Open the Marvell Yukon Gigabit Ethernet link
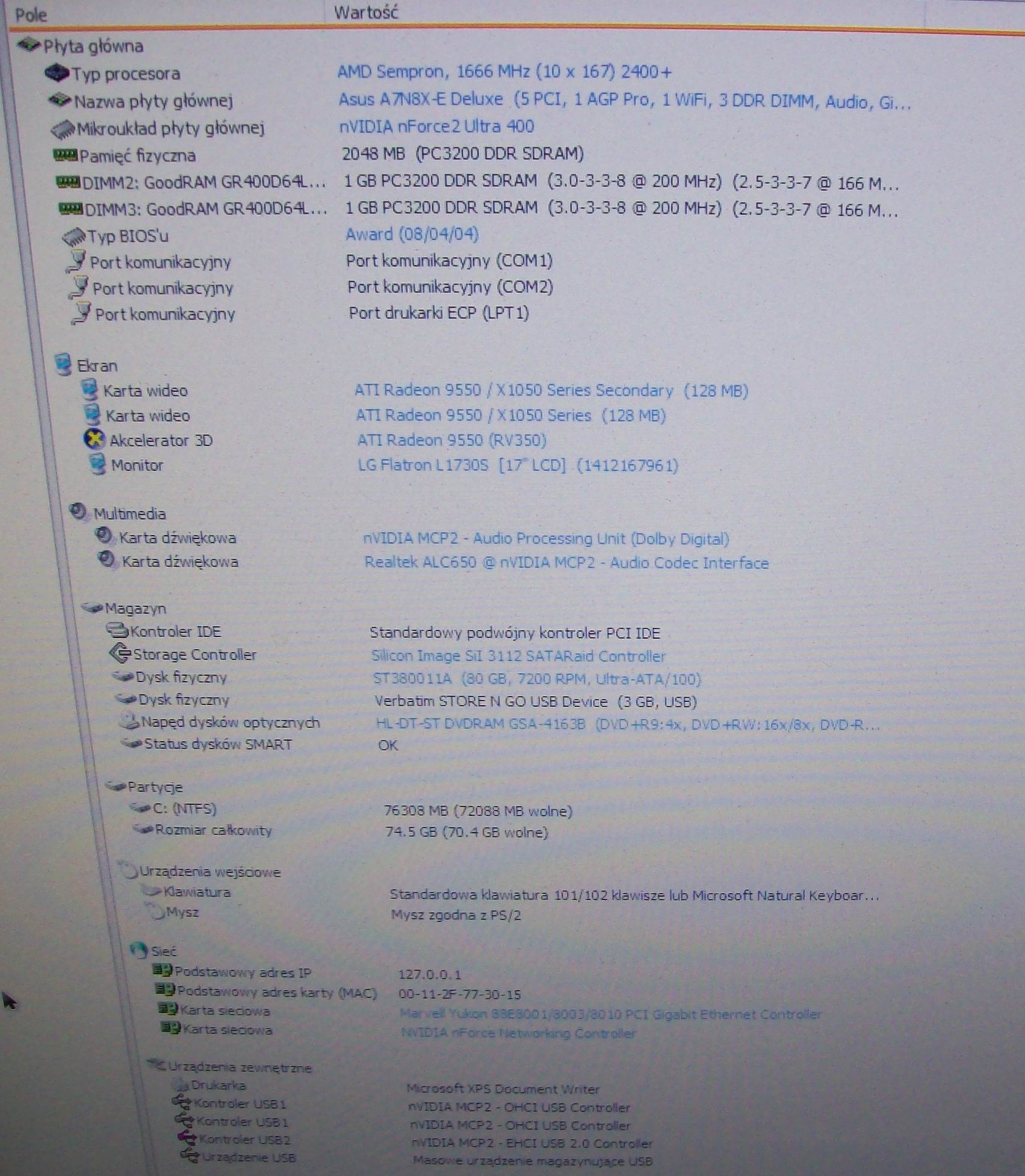 [611, 1014]
